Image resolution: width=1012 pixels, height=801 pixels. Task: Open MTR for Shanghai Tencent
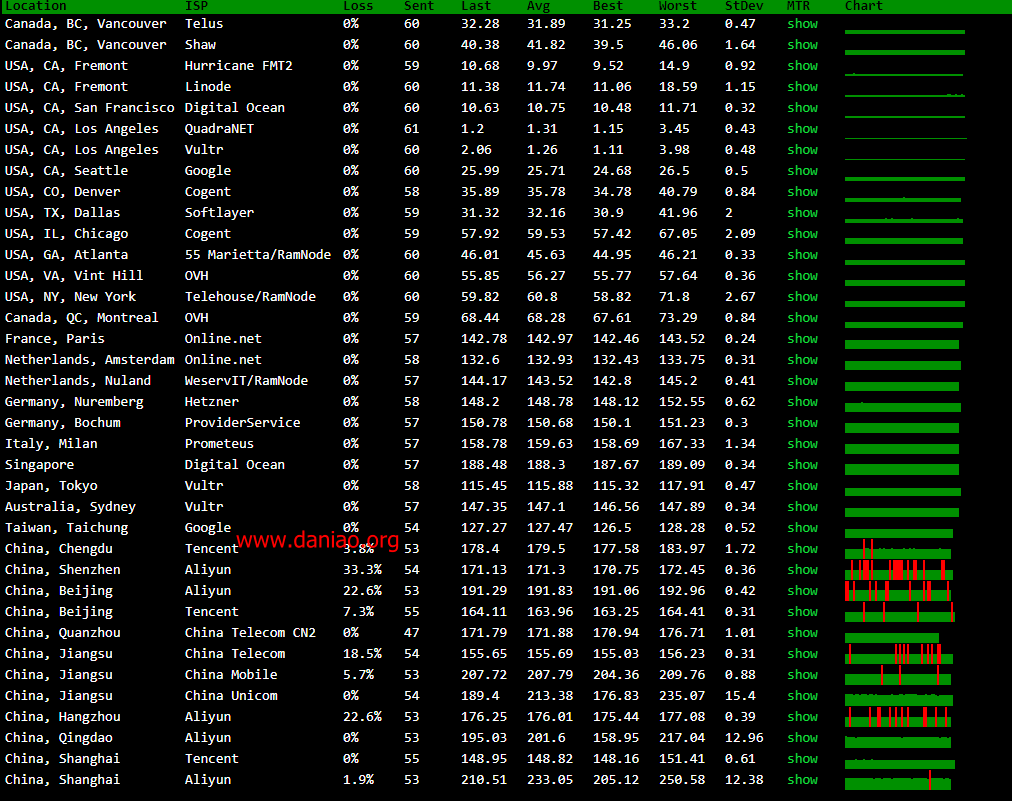point(802,758)
